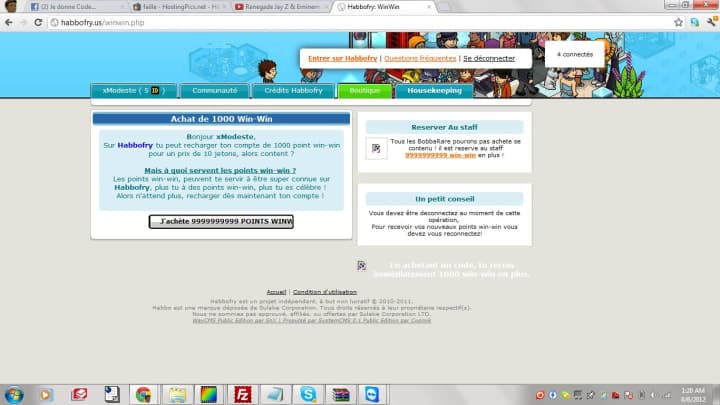Open the red stacked-pages taskbar icon
Viewport: 720px width, 405px height.
[x=79, y=394]
